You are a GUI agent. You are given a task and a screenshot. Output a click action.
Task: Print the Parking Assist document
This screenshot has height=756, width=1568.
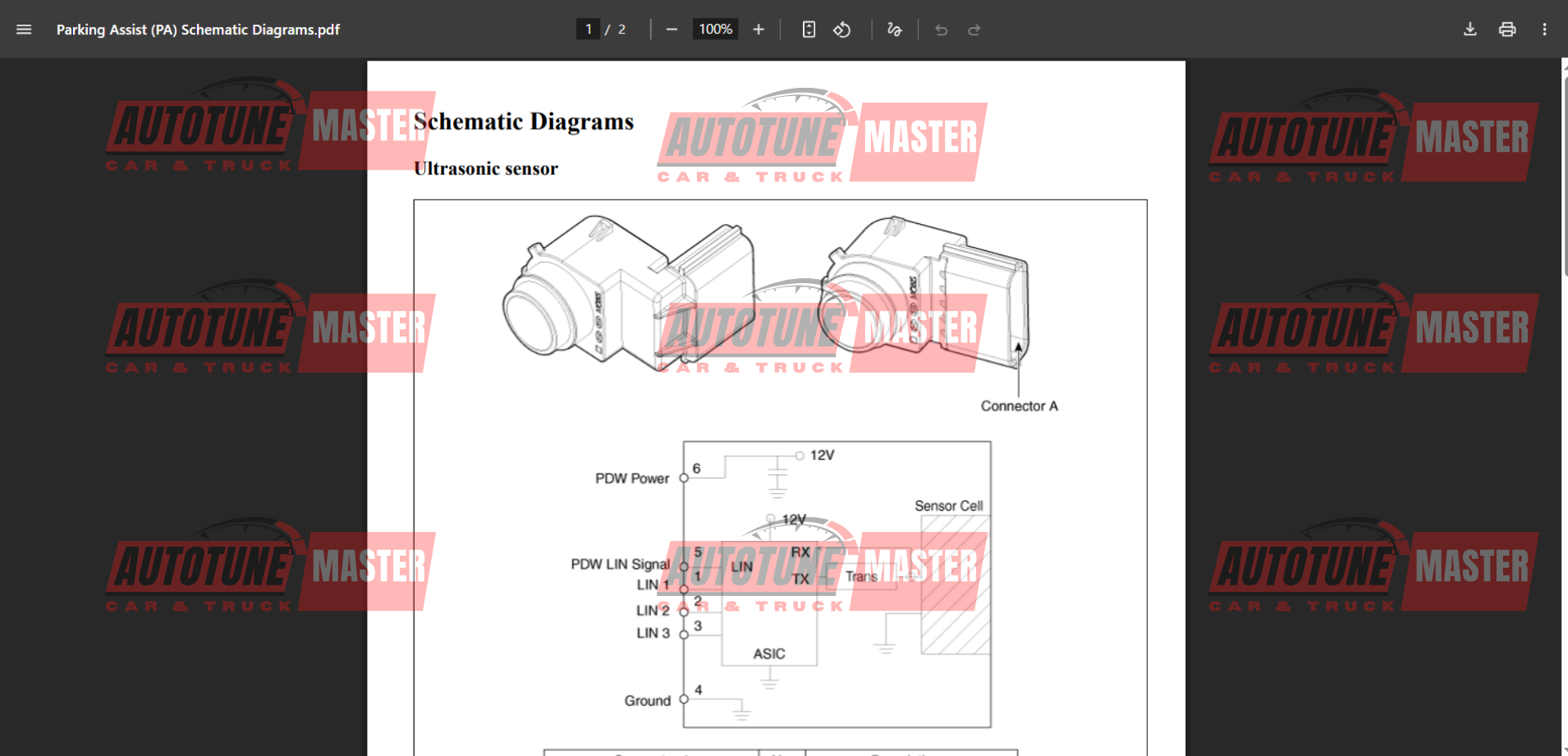(x=1507, y=30)
